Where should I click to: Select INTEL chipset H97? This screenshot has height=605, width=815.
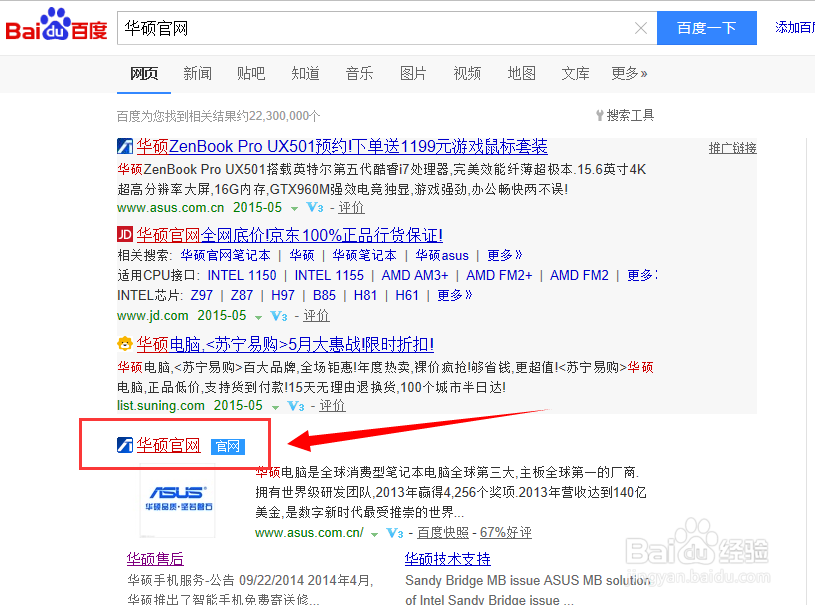tap(283, 295)
